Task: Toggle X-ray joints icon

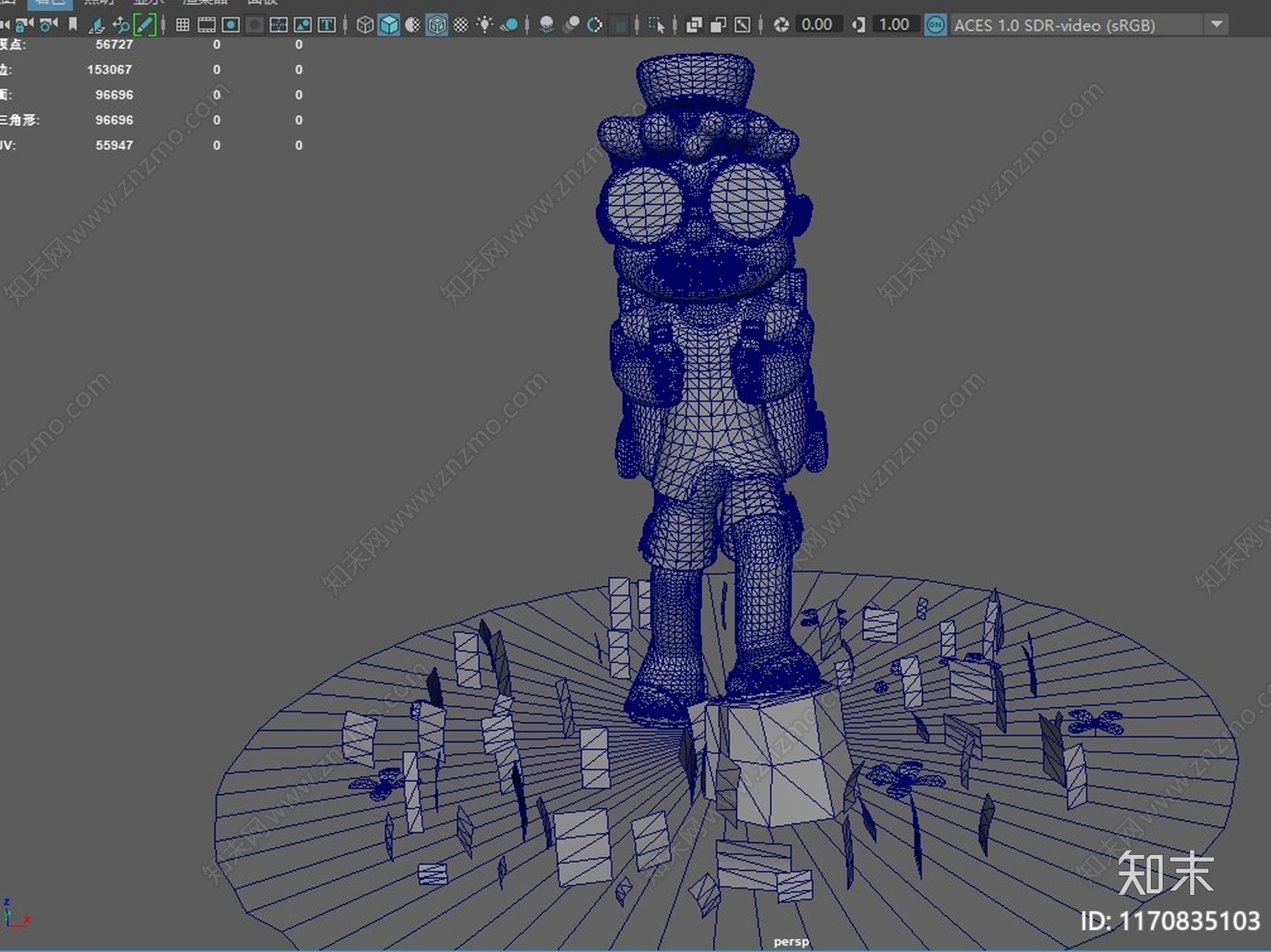Action: pyautogui.click(x=742, y=25)
